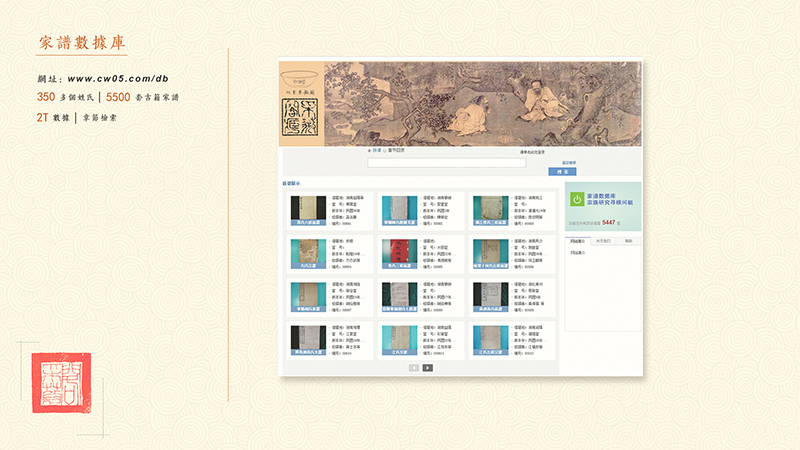Go to the previous page with left arrow
800x450 pixels.
414,368
